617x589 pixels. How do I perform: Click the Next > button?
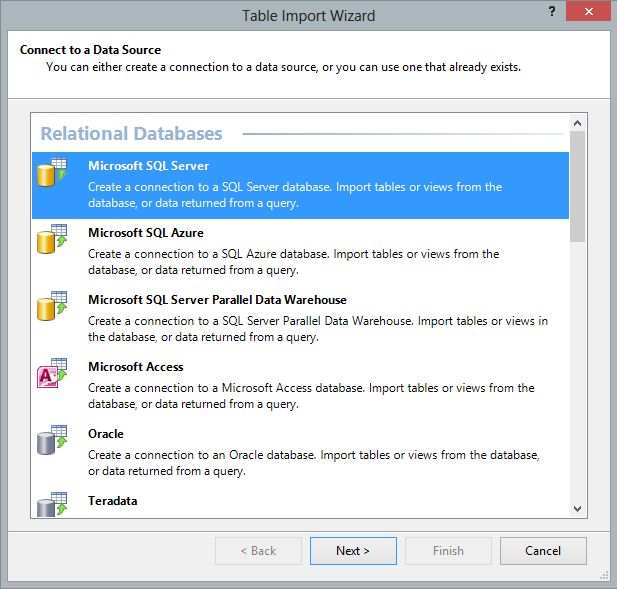pyautogui.click(x=353, y=551)
